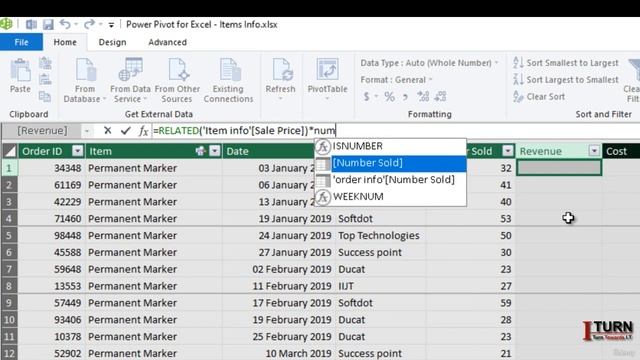Image resolution: width=640 pixels, height=360 pixels.
Task: Switch to the Design tab
Action: click(x=112, y=42)
